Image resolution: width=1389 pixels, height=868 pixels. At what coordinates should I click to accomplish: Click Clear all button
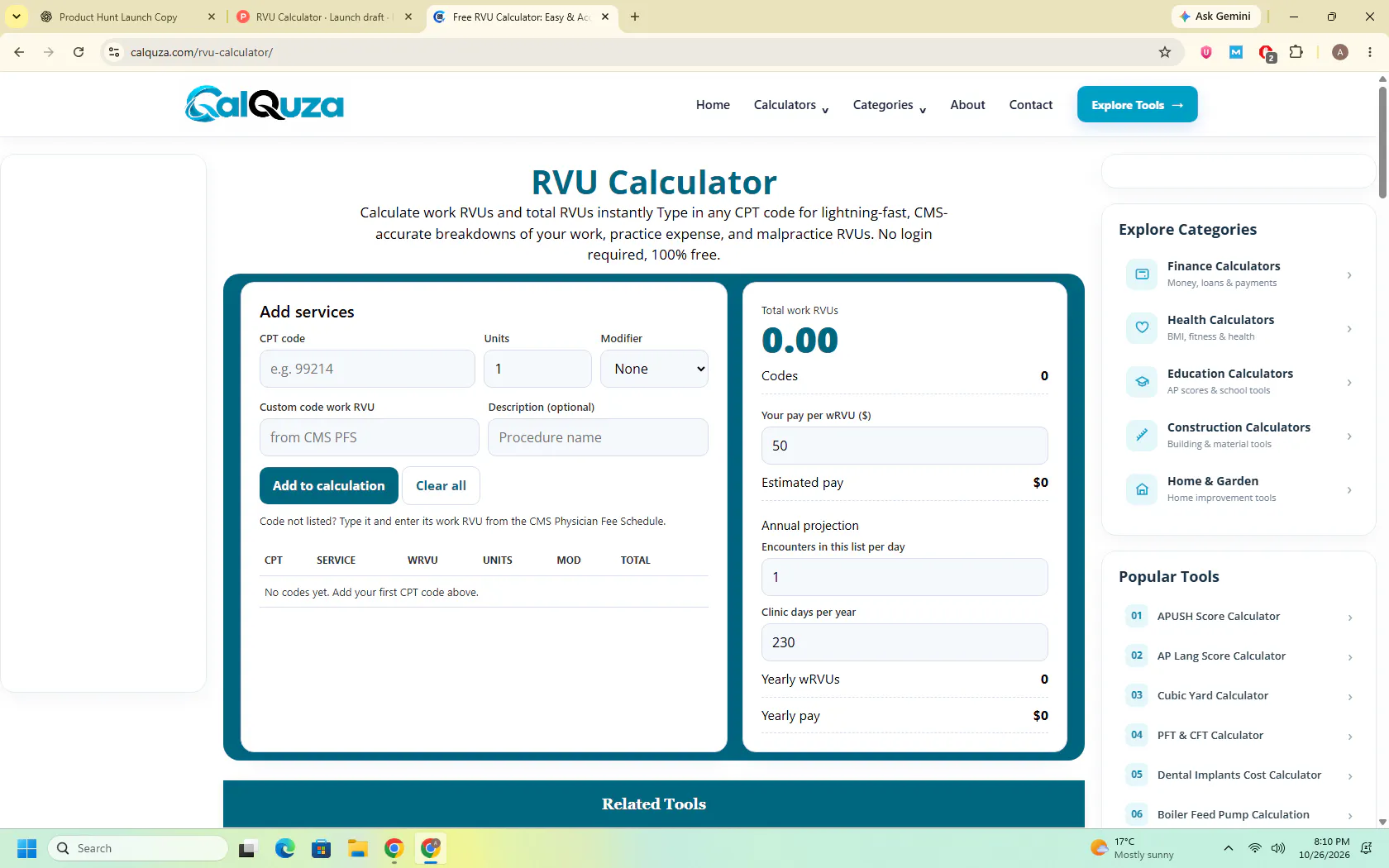[x=441, y=485]
